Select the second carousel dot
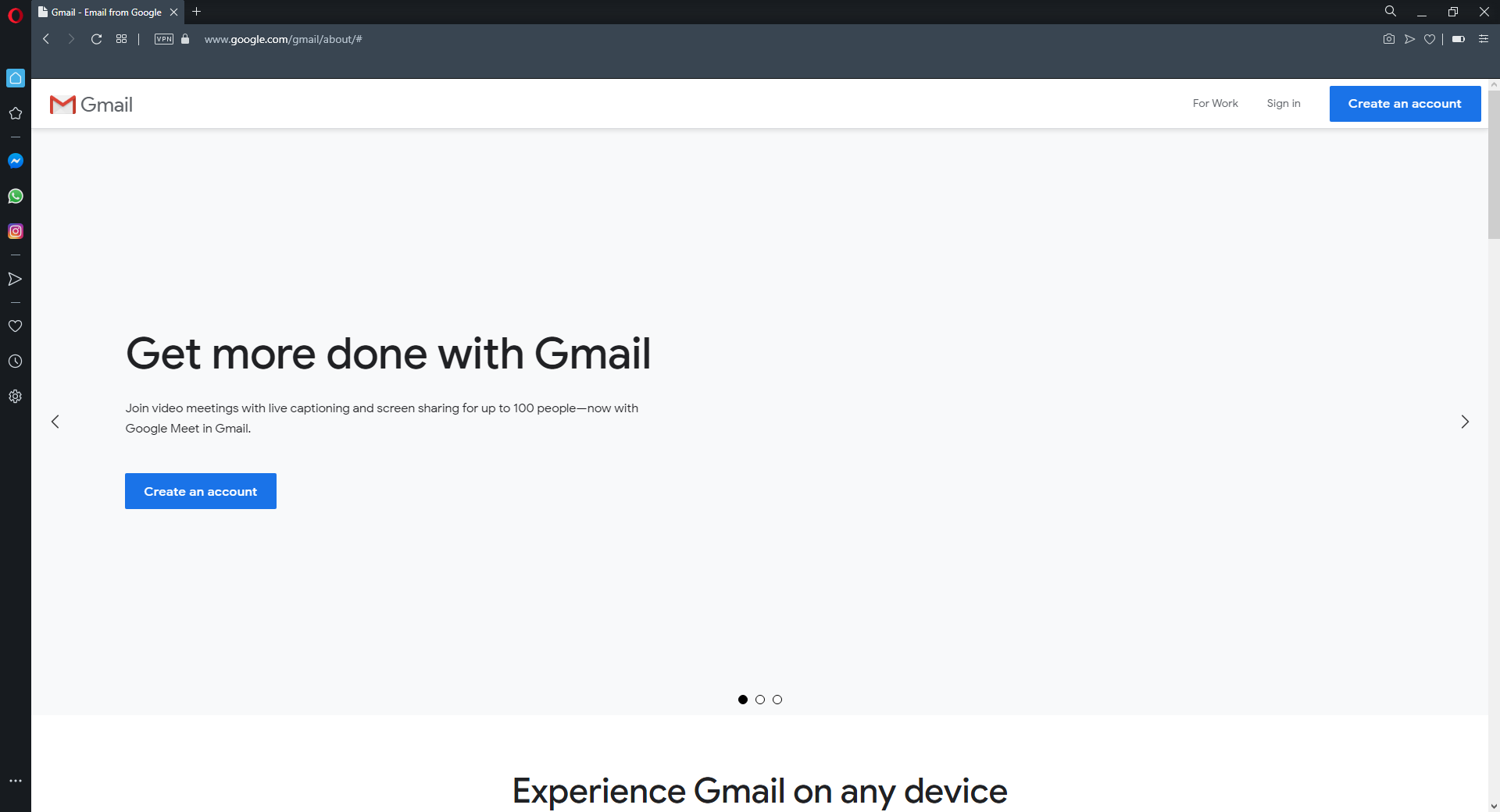1500x812 pixels. [x=760, y=700]
